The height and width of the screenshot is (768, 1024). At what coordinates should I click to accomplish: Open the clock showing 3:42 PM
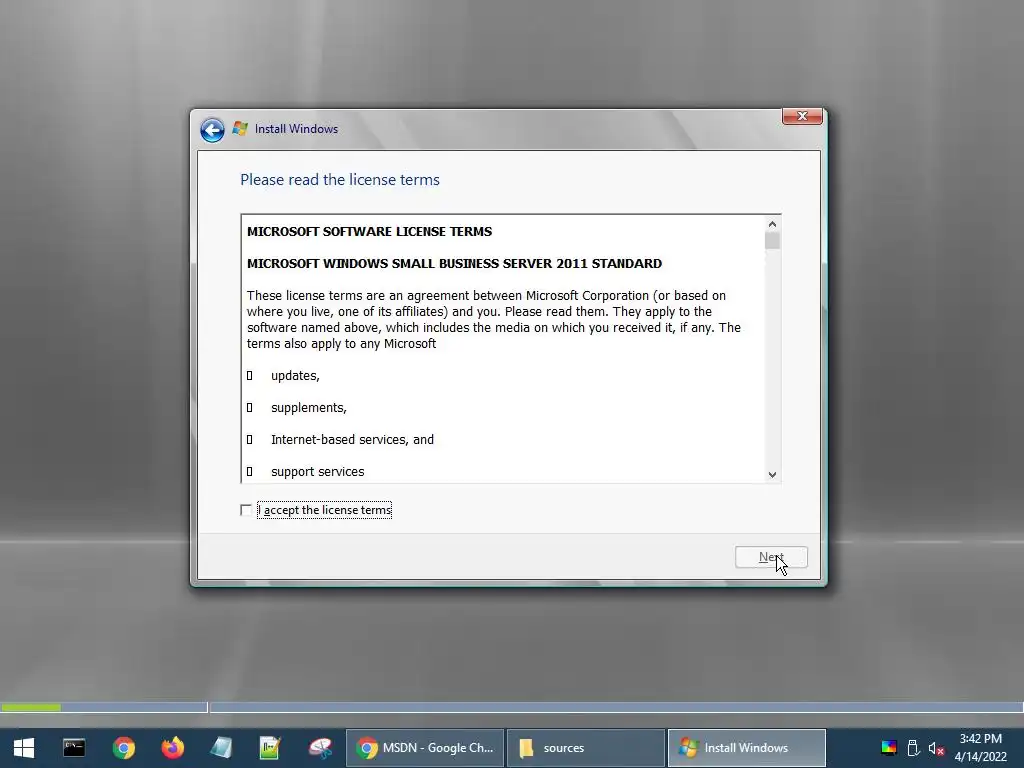[980, 748]
